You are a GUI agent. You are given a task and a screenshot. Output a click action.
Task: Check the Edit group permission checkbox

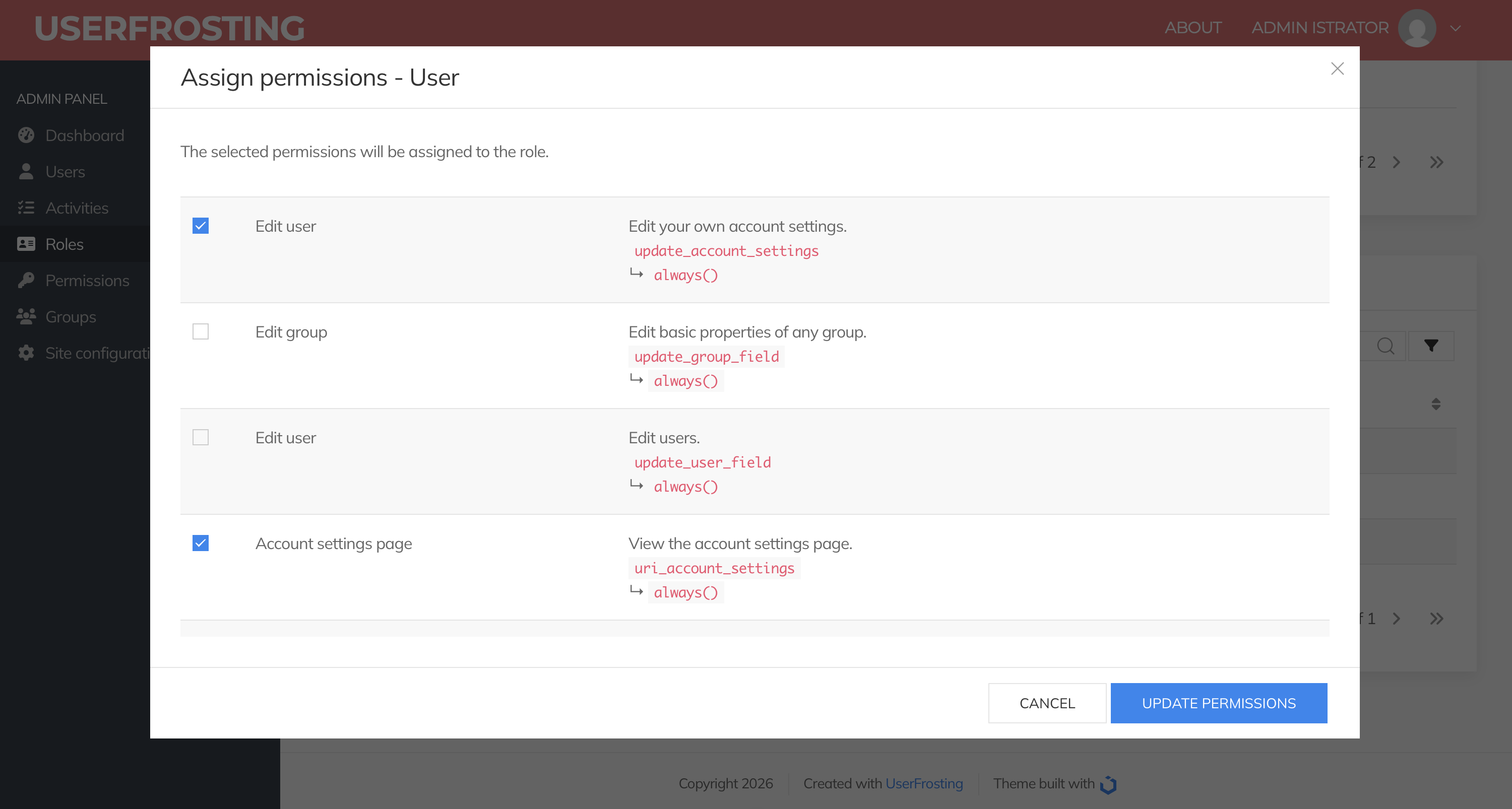tap(201, 331)
